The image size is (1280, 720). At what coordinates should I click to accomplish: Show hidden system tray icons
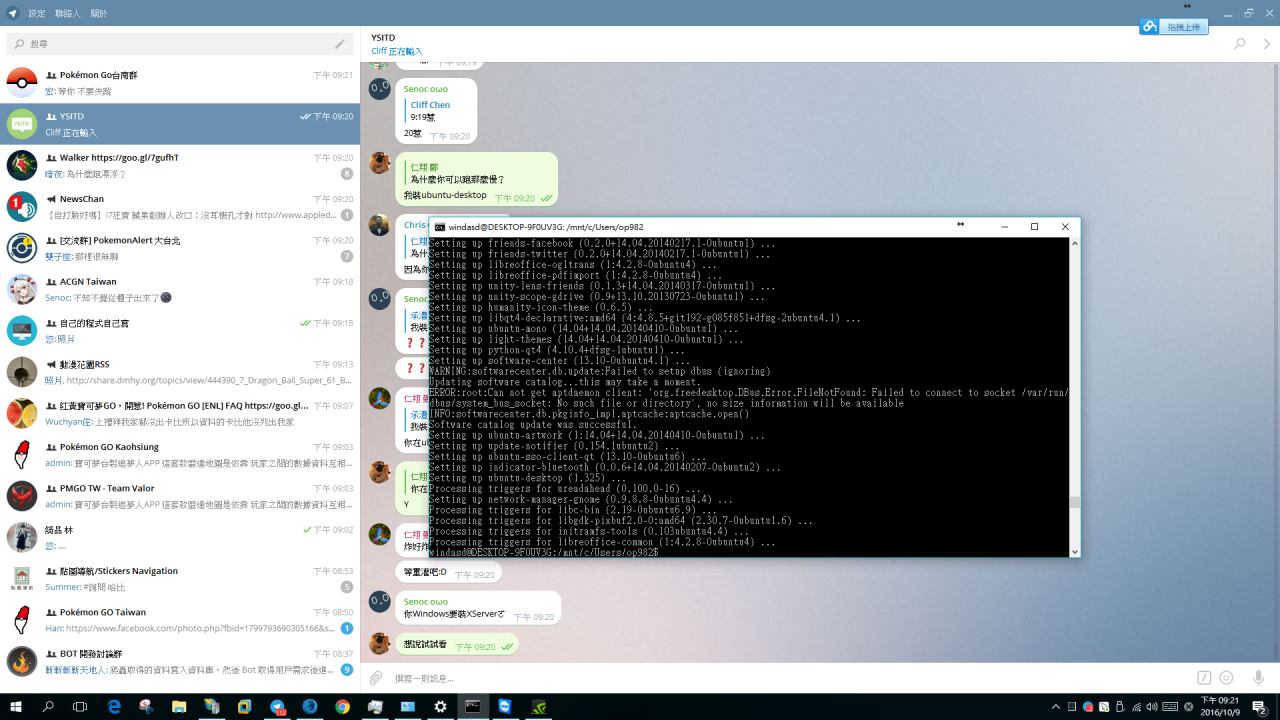1056,707
